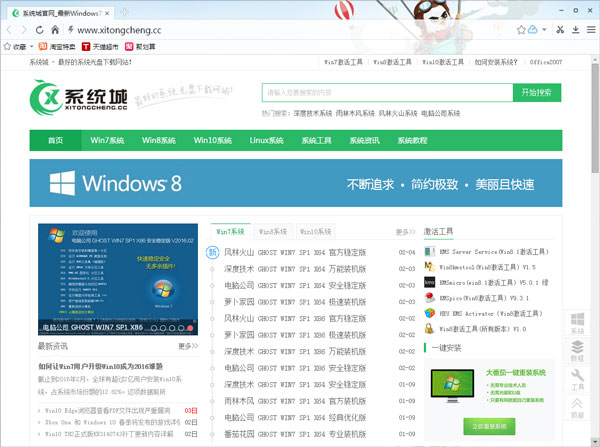600x447 pixels.
Task: Open 番茄花园 GHOST WIN7 专业装机版
Action: point(295,434)
